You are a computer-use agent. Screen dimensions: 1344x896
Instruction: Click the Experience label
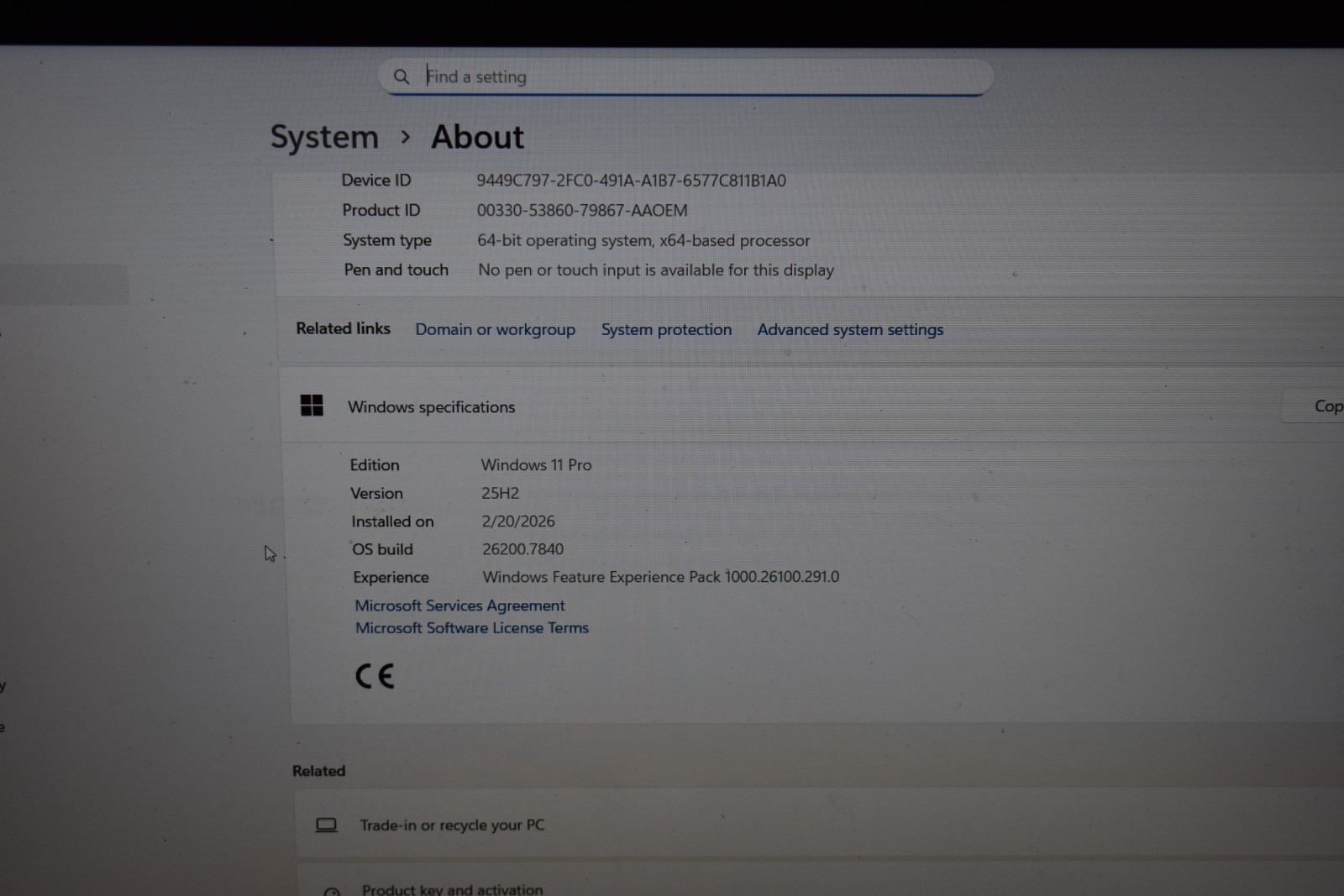pos(391,577)
